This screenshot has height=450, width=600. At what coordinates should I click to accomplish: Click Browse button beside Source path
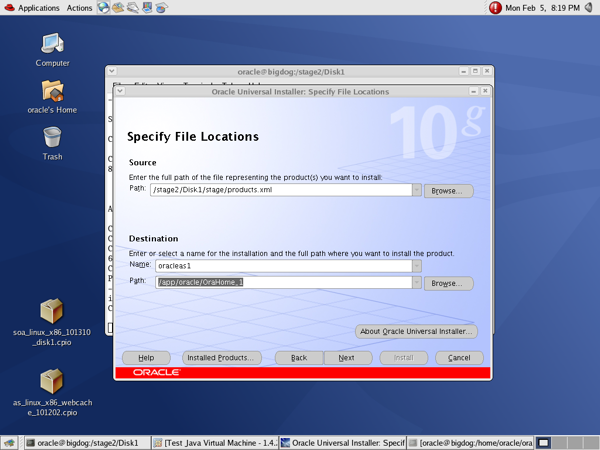[448, 191]
